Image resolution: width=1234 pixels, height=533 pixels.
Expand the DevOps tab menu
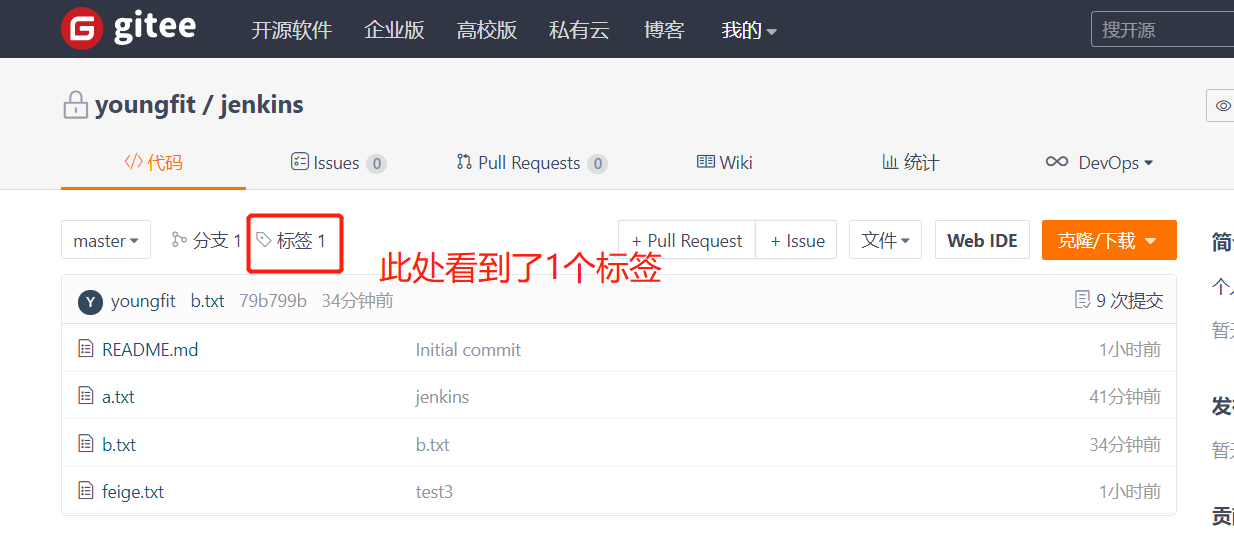(x=1099, y=162)
